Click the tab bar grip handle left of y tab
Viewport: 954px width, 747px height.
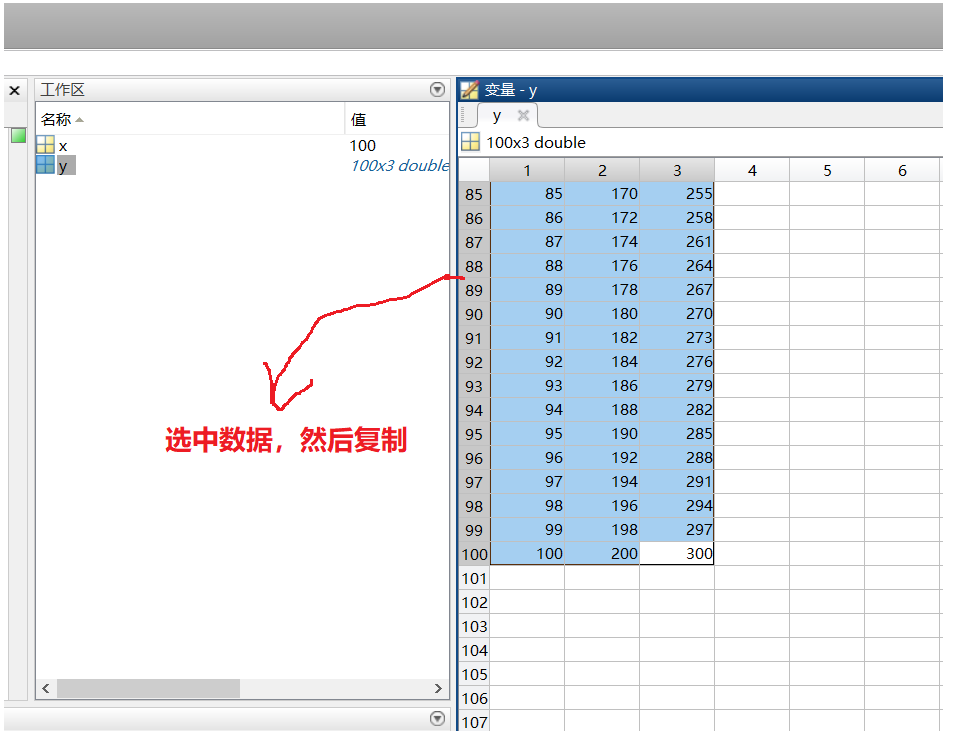coord(464,114)
